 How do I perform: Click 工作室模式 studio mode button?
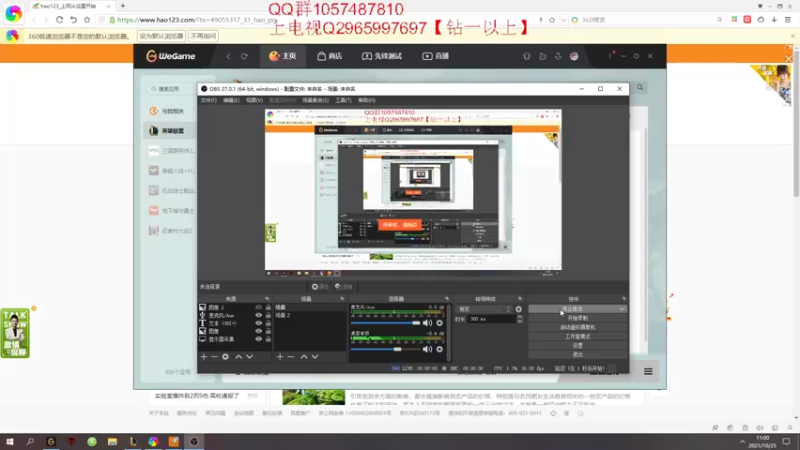578,337
